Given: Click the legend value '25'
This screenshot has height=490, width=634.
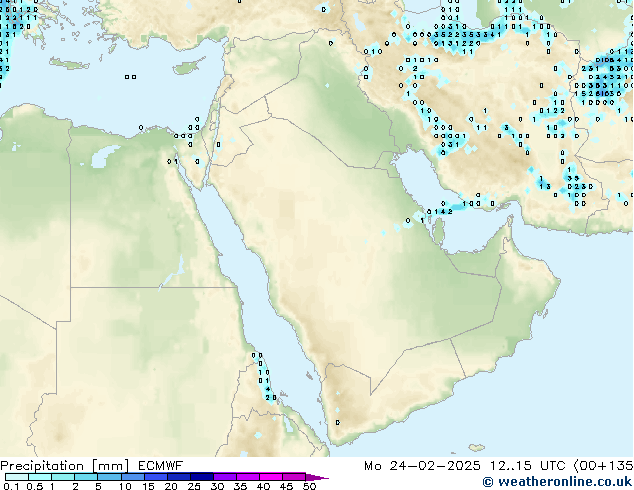Looking at the screenshot, I should click(194, 486).
